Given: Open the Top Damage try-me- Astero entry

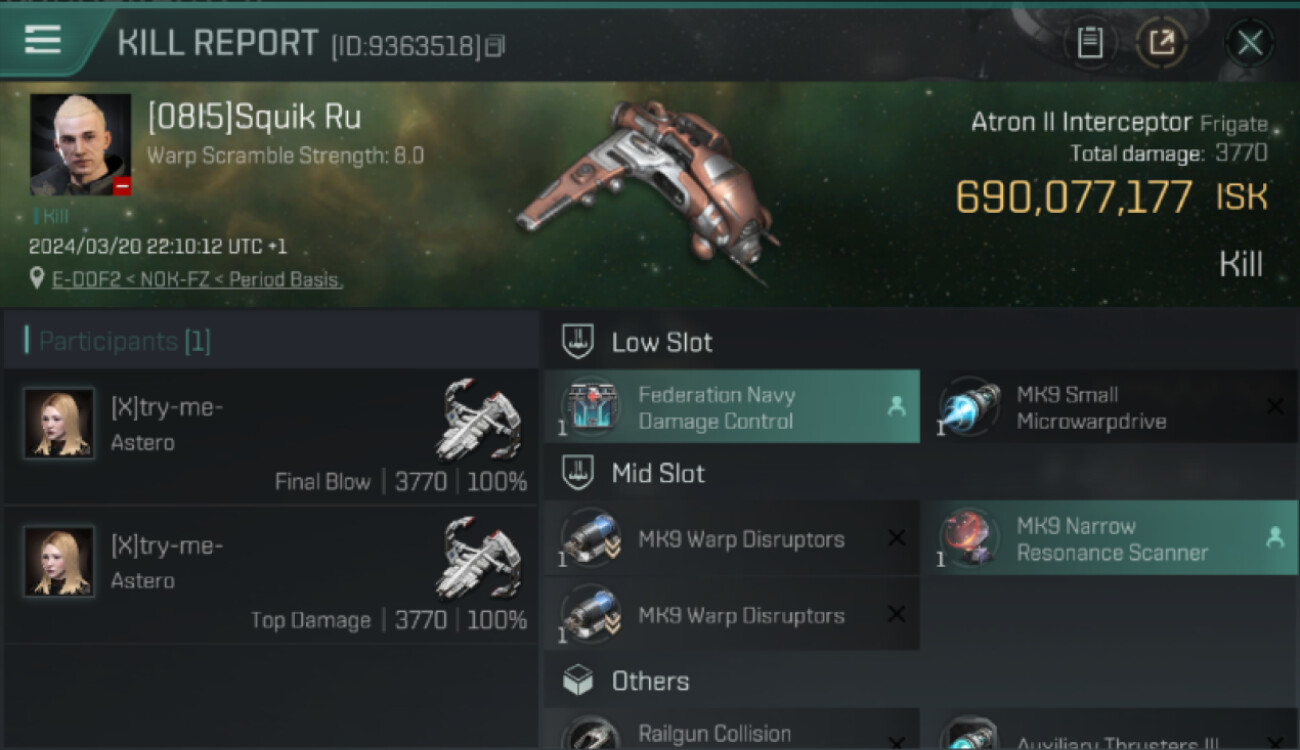Looking at the screenshot, I should pos(271,574).
